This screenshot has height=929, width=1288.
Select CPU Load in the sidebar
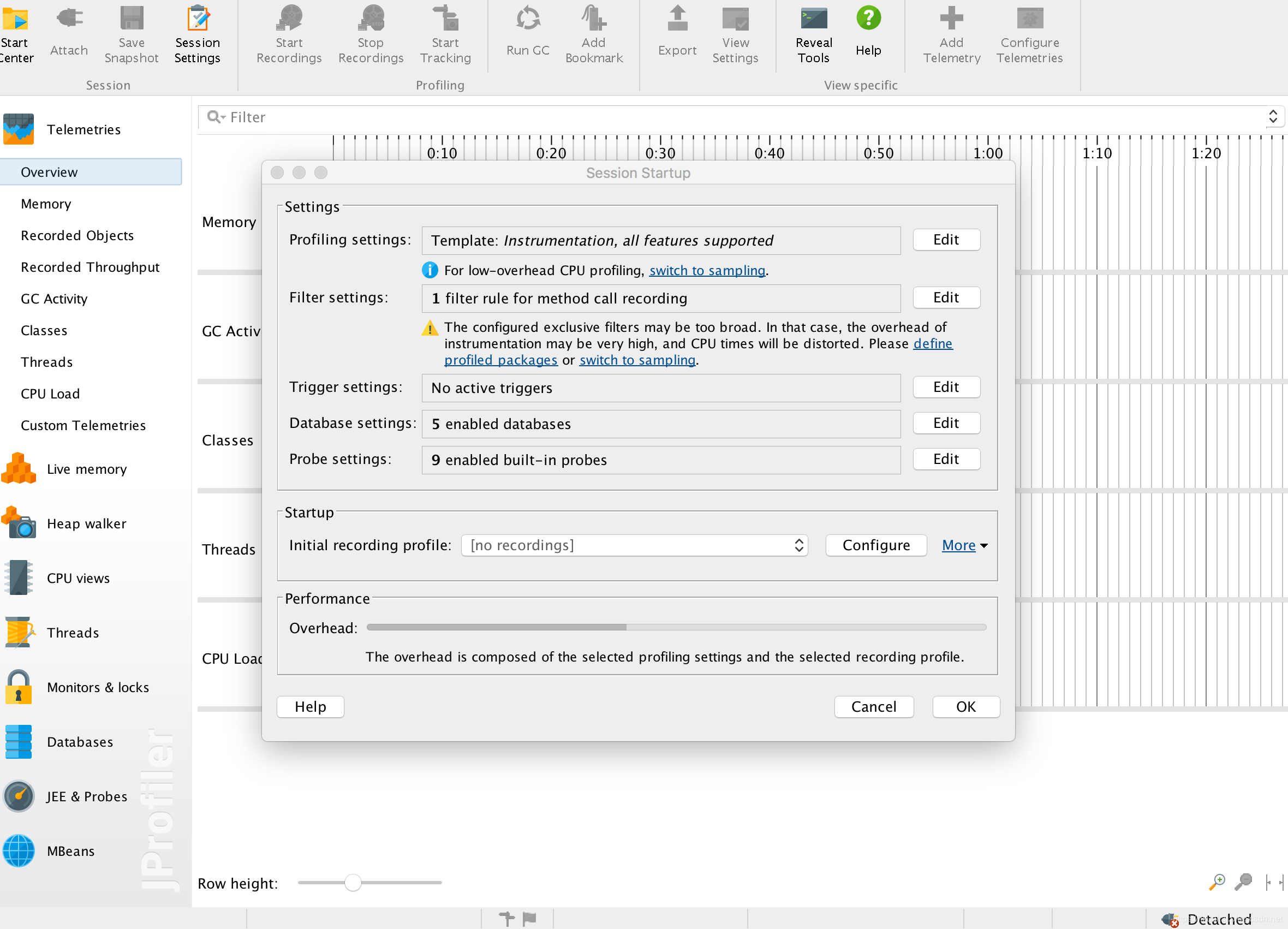[x=50, y=394]
